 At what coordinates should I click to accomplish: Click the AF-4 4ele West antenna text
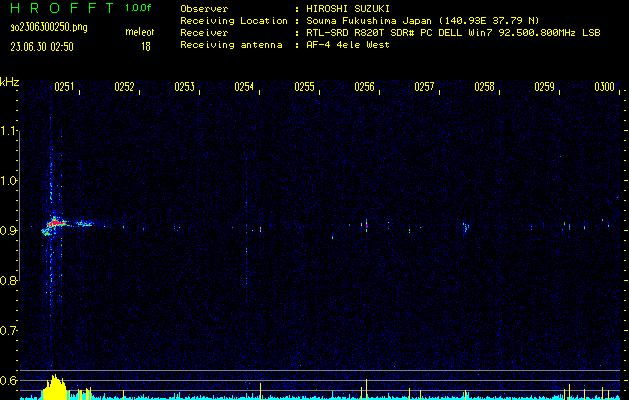pyautogui.click(x=352, y=45)
